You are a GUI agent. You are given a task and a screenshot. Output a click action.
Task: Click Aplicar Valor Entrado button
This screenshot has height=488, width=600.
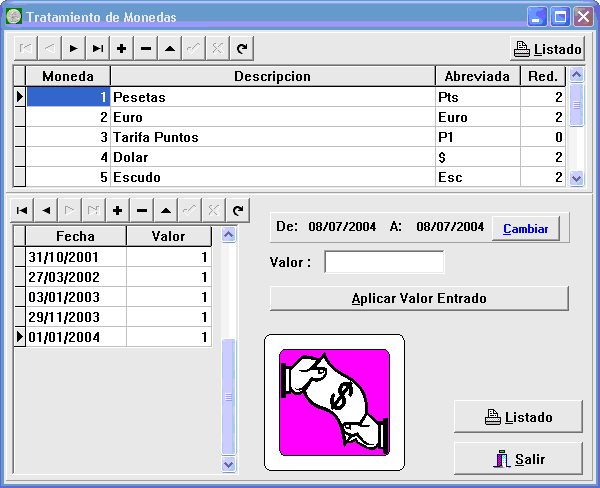418,298
